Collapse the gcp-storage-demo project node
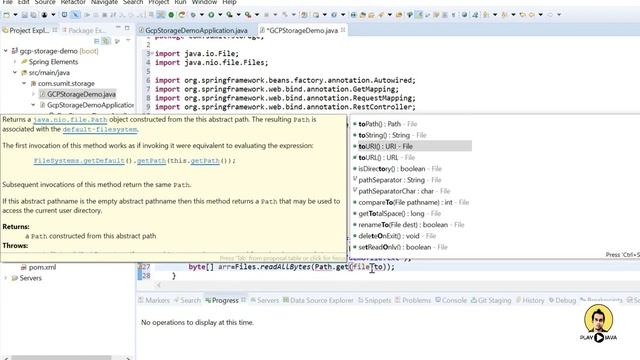The image size is (640, 360). [x=6, y=51]
